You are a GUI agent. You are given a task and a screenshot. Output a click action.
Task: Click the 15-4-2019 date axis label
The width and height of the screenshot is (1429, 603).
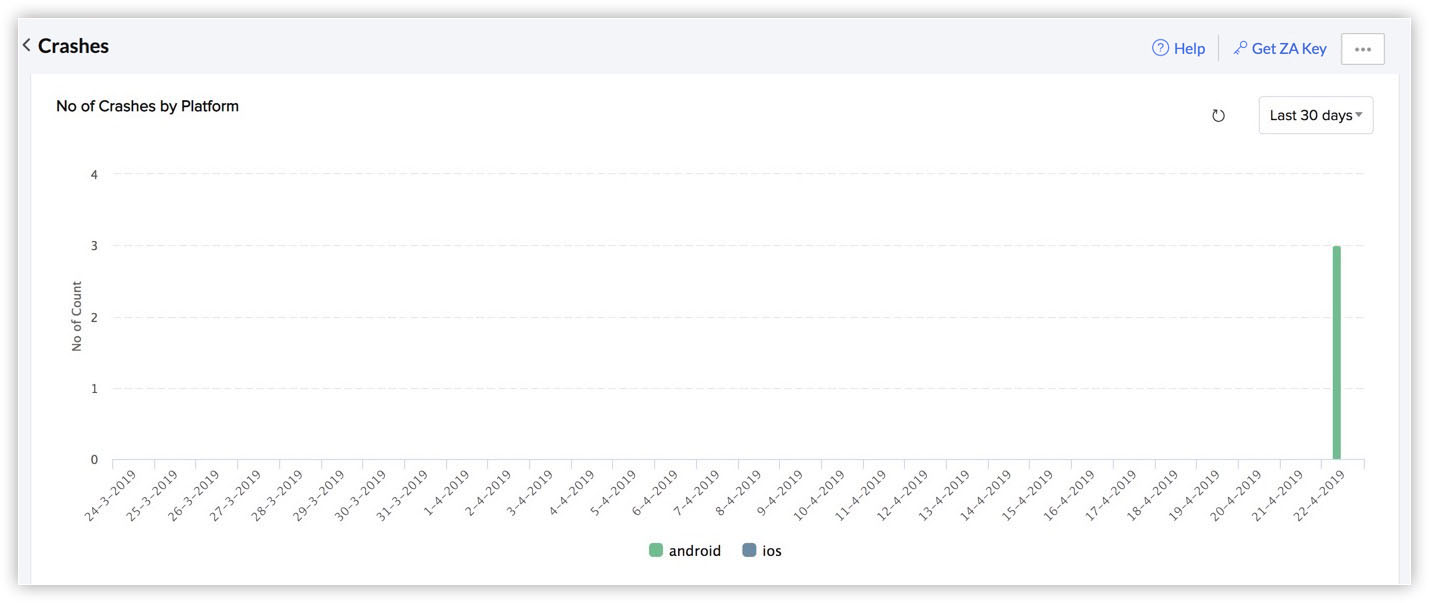pos(1026,496)
